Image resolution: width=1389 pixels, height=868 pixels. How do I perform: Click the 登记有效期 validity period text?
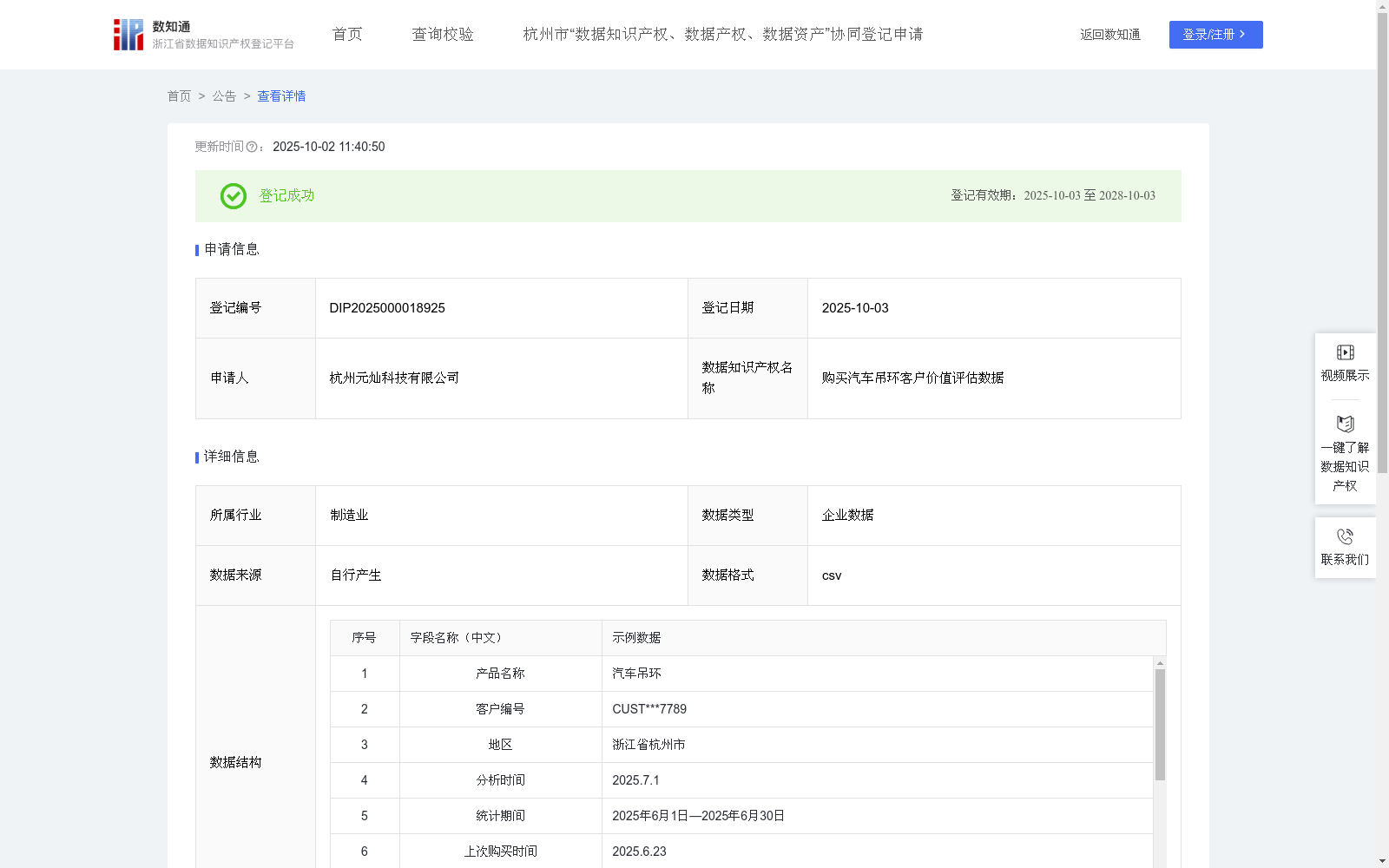point(1053,196)
